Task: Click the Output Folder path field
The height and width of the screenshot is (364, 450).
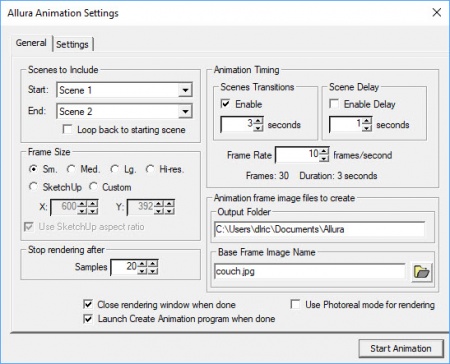Action: (319, 229)
